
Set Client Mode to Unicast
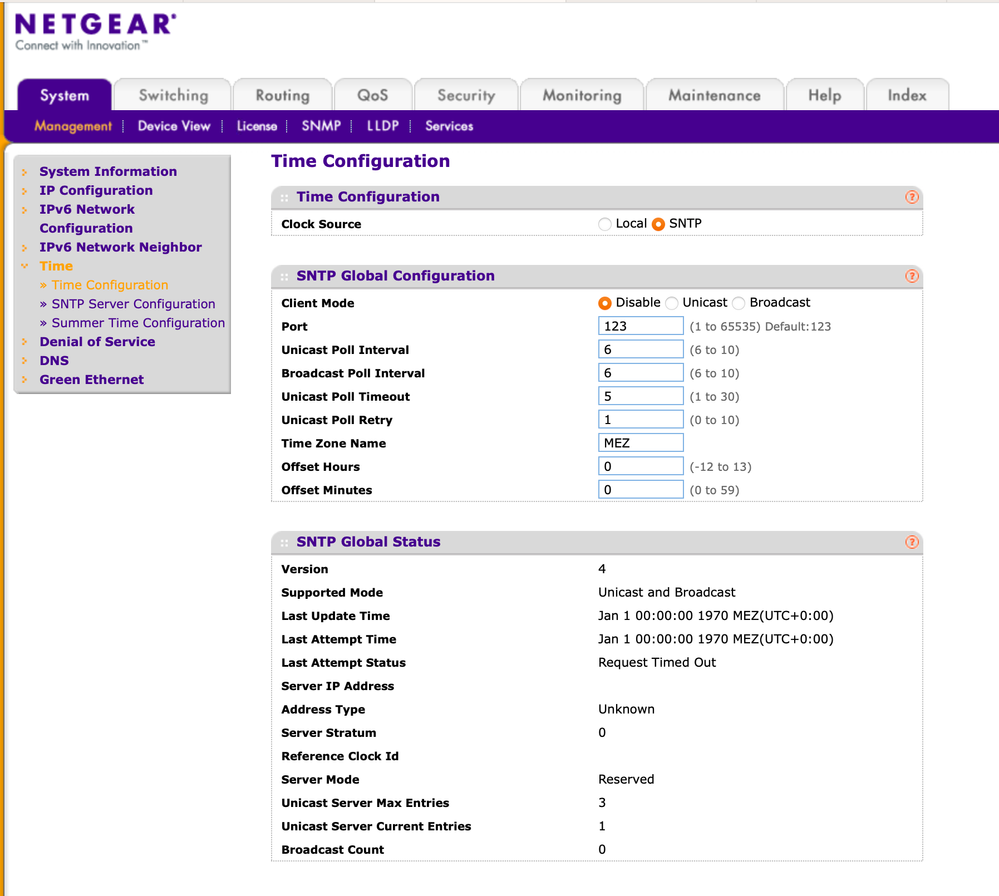(672, 303)
